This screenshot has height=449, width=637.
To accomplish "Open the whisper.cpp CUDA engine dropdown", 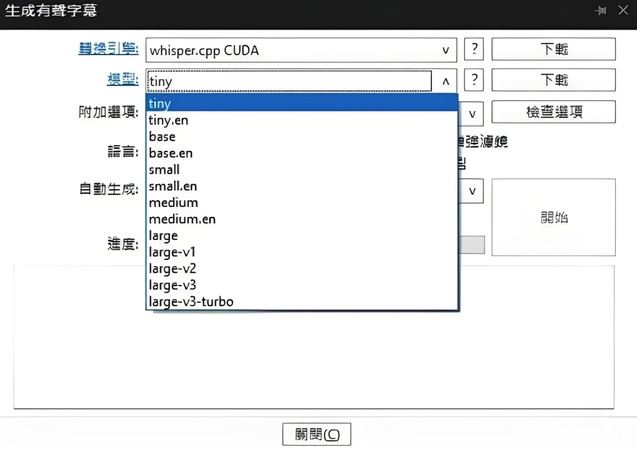I will 445,49.
